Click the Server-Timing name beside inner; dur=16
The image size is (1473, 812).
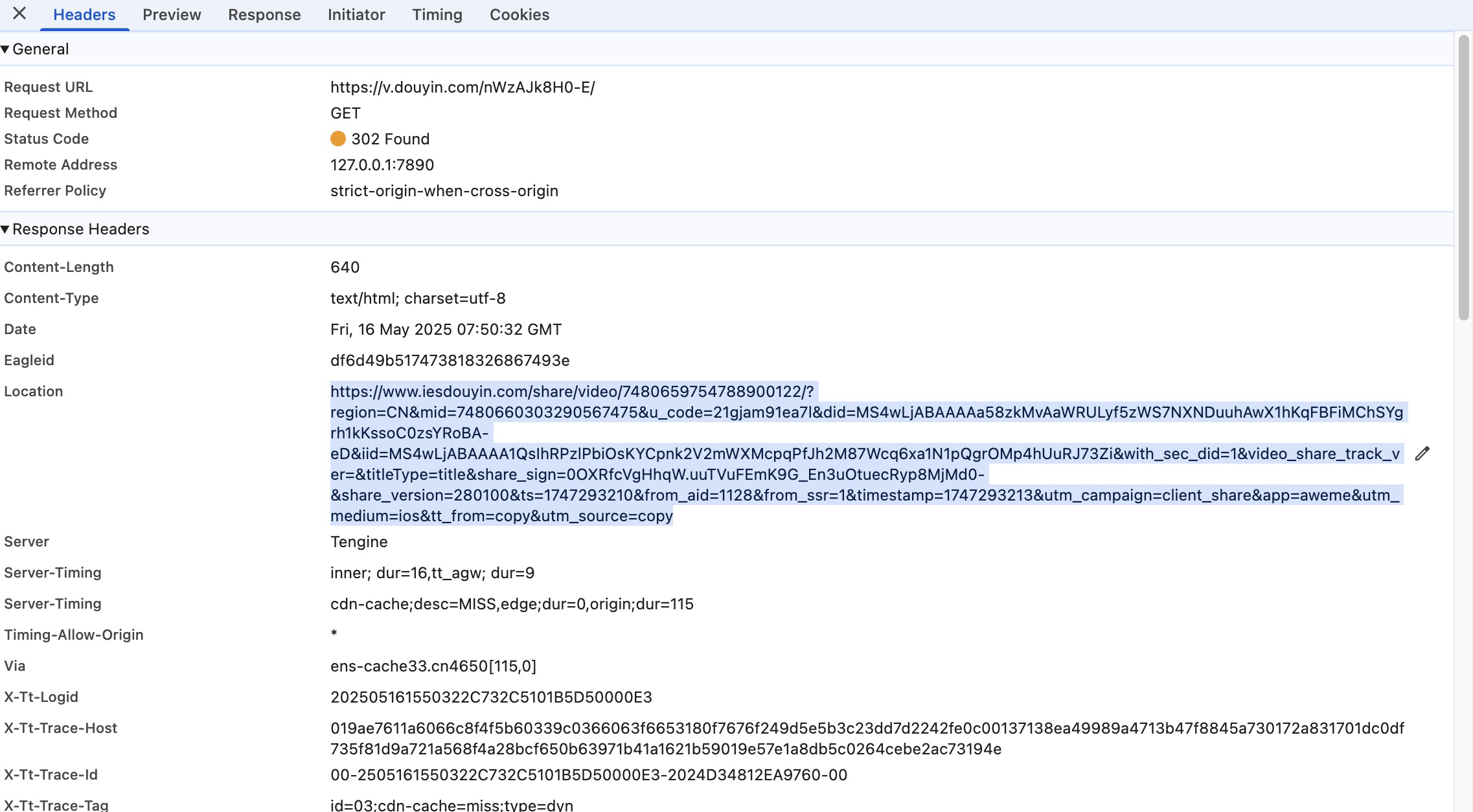[53, 572]
